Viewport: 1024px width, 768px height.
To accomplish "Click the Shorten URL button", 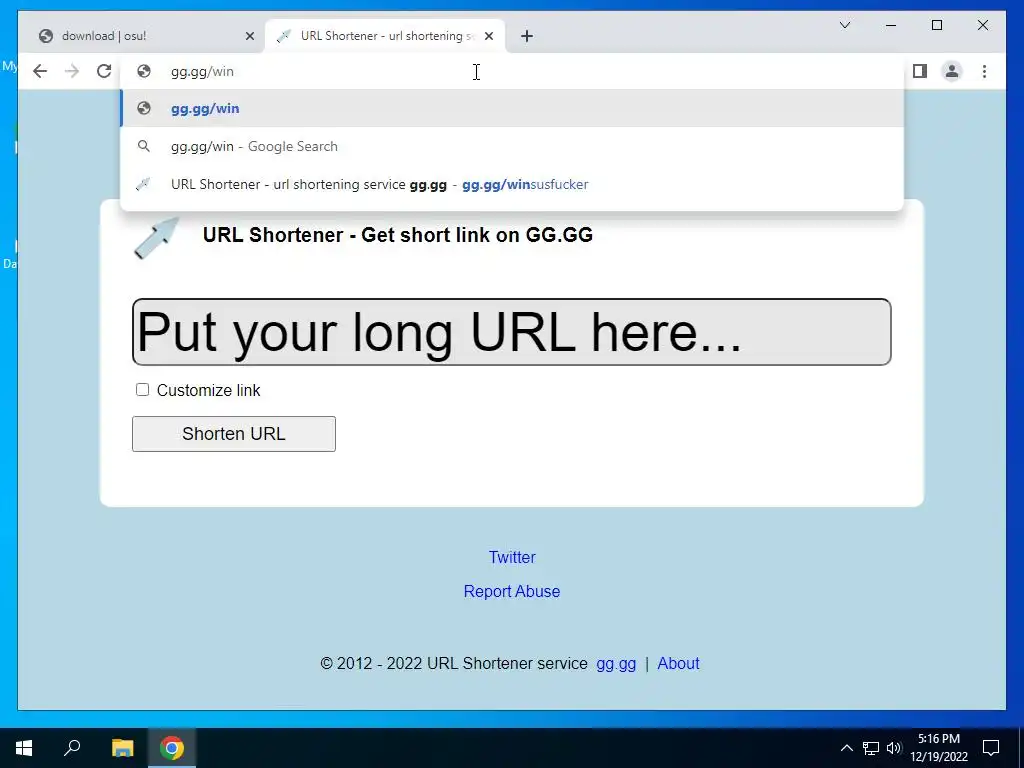I will click(234, 434).
